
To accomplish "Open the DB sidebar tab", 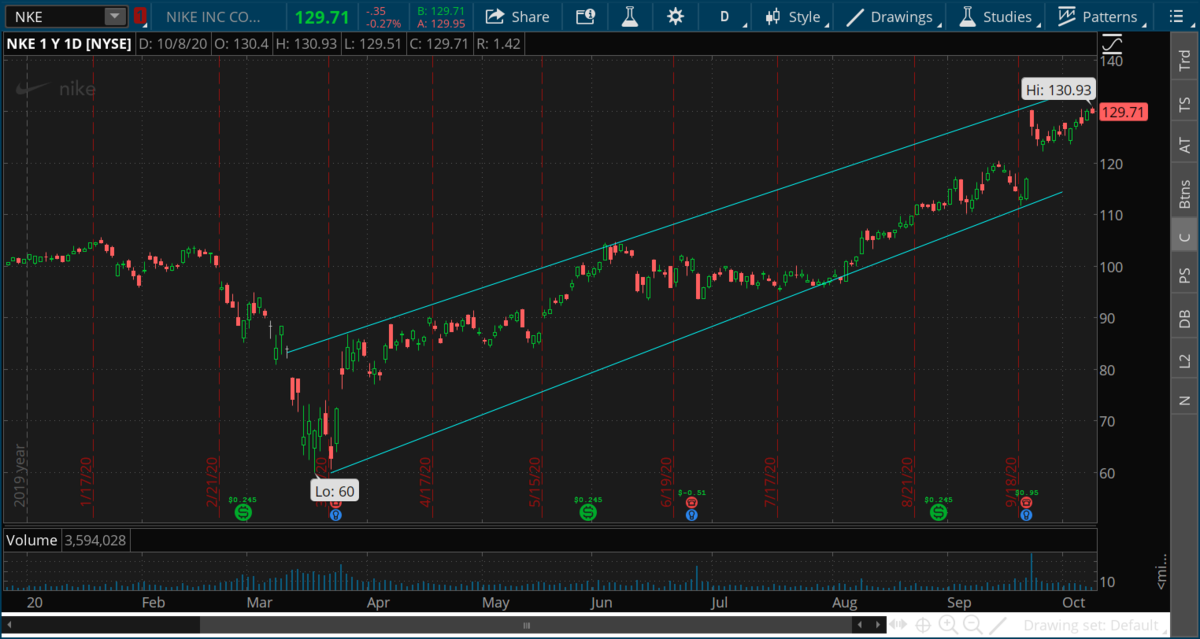I will click(x=1185, y=319).
